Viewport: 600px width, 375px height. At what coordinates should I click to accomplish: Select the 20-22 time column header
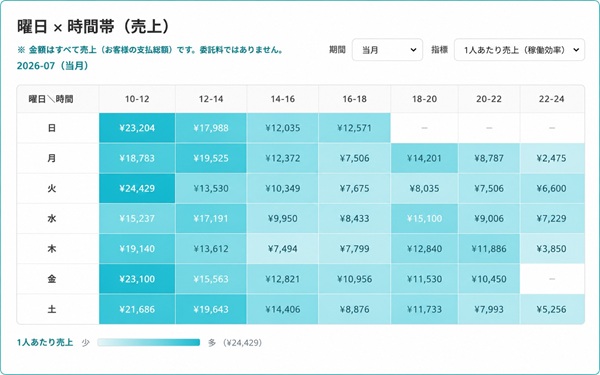tap(489, 99)
